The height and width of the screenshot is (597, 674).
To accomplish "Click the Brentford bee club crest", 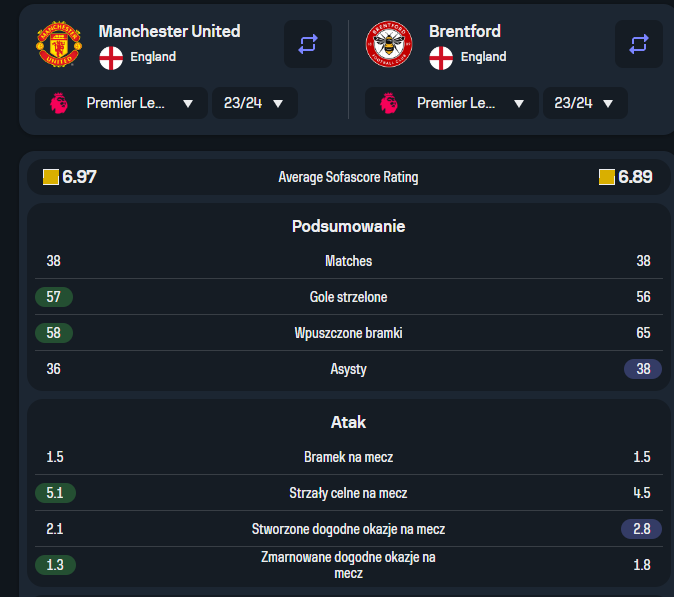I will [x=389, y=44].
